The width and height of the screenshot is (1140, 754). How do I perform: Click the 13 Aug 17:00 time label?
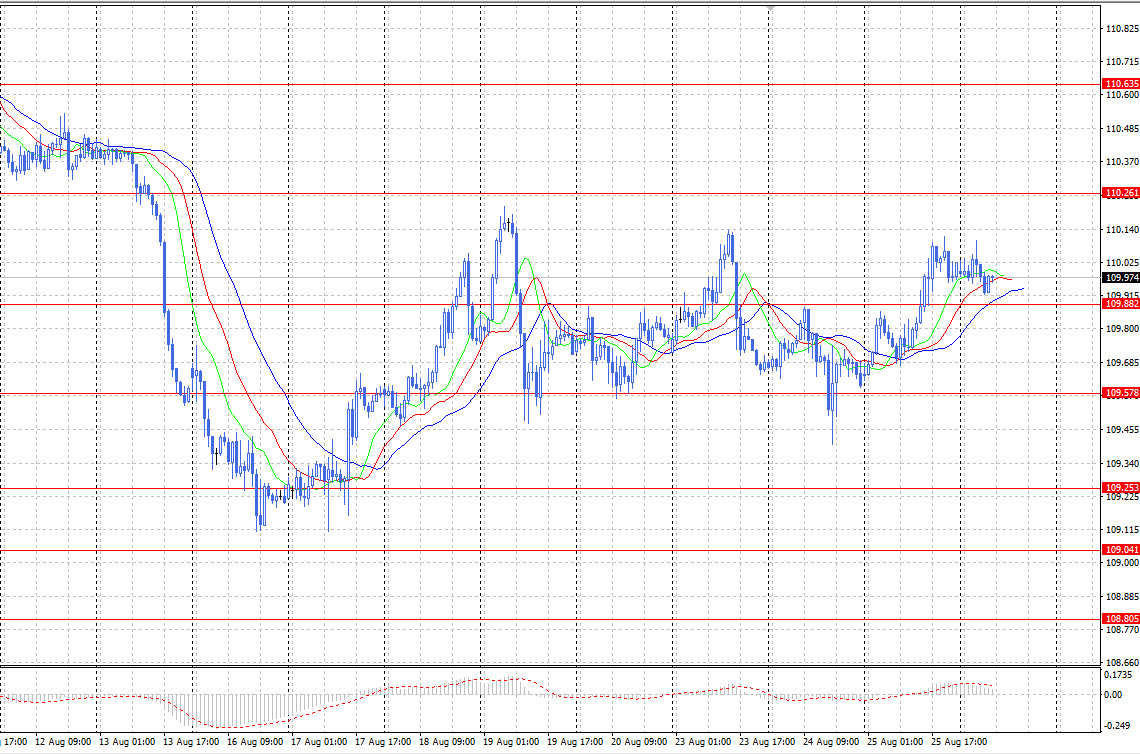(191, 742)
